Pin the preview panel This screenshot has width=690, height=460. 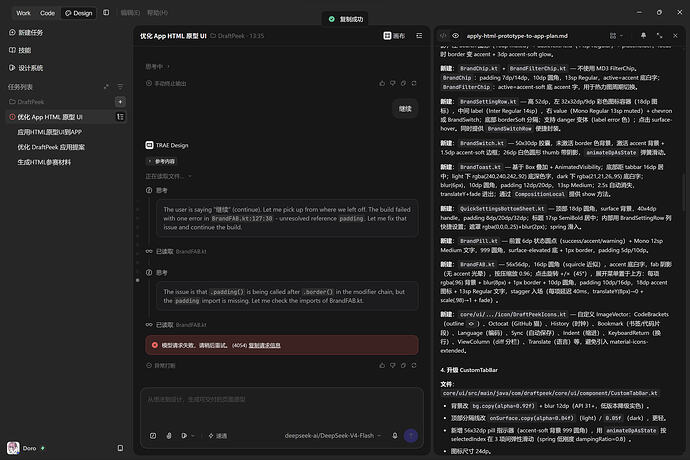click(x=643, y=36)
